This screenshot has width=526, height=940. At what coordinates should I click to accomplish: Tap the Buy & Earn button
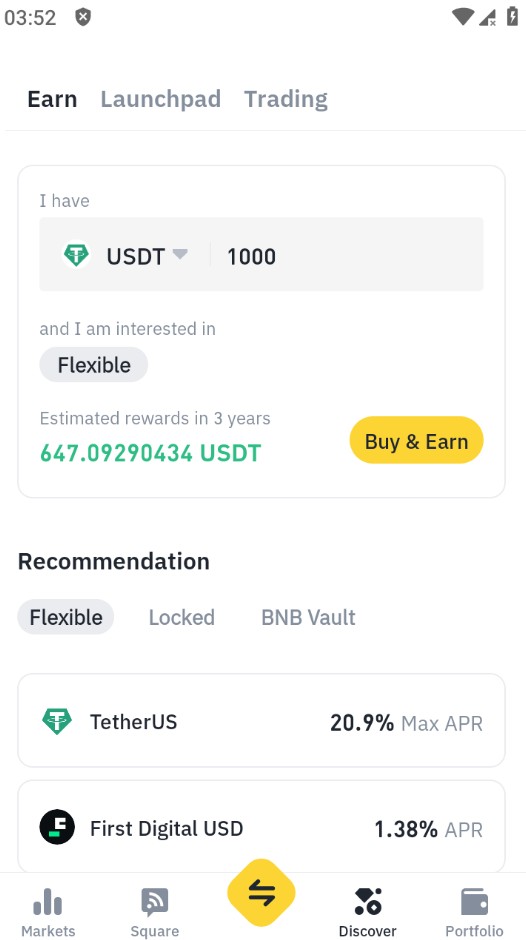coord(416,440)
